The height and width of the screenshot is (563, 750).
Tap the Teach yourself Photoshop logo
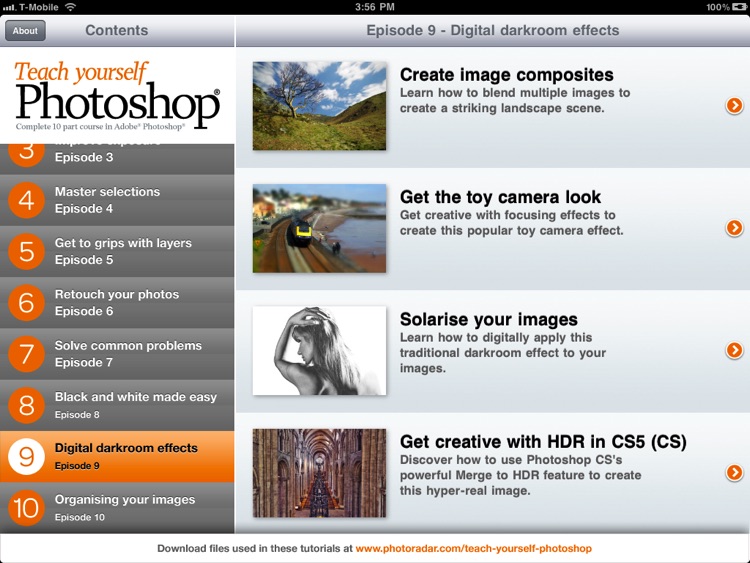[x=117, y=96]
